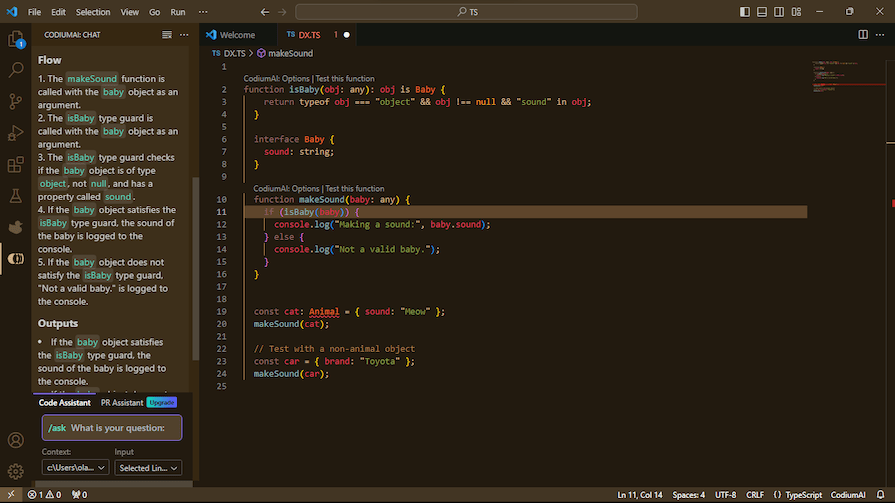Click the split editor right icon

tap(862, 34)
